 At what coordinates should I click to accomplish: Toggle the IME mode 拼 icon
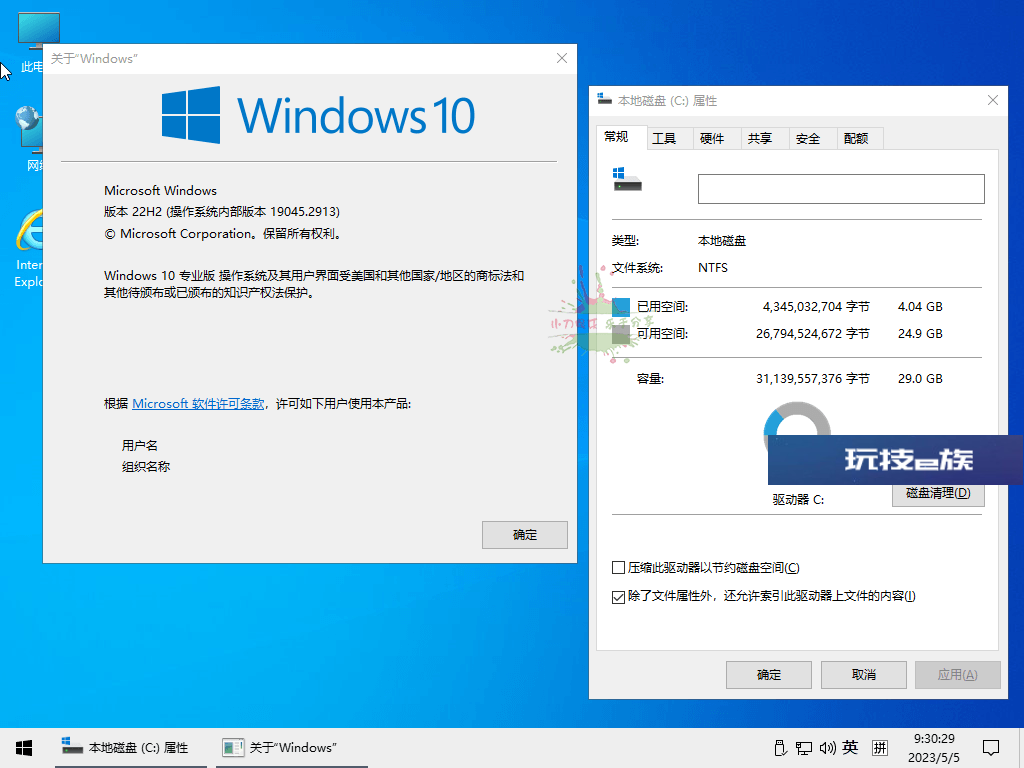(x=880, y=748)
